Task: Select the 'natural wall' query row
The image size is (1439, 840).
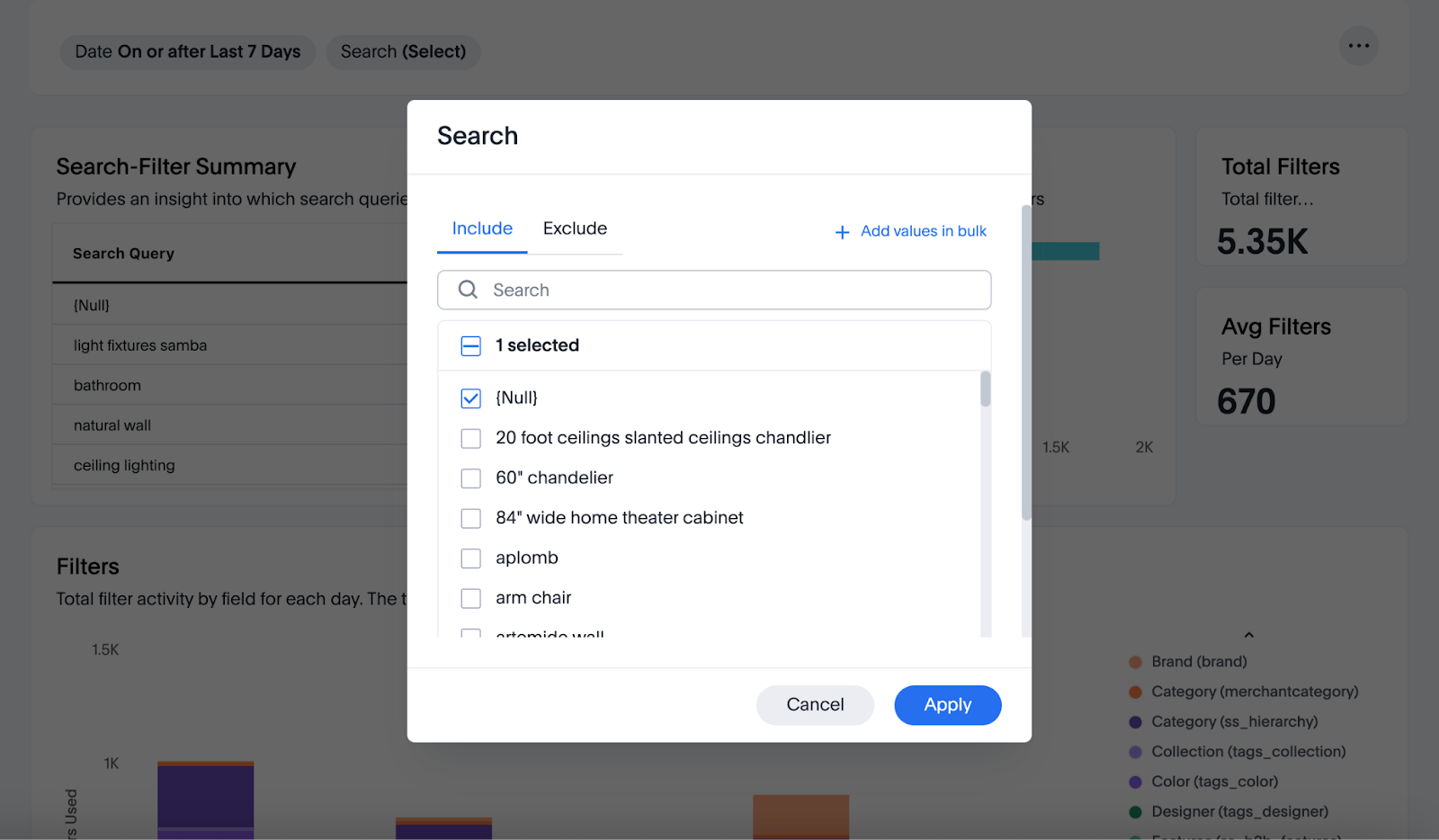Action: (x=230, y=425)
